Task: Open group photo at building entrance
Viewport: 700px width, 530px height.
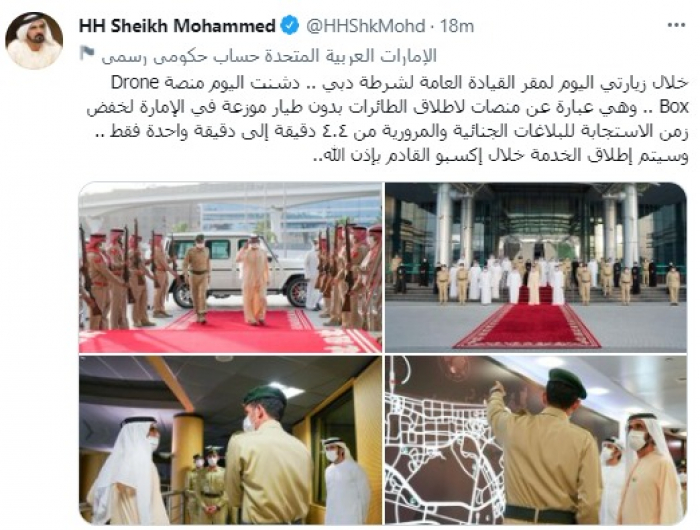Action: point(536,267)
